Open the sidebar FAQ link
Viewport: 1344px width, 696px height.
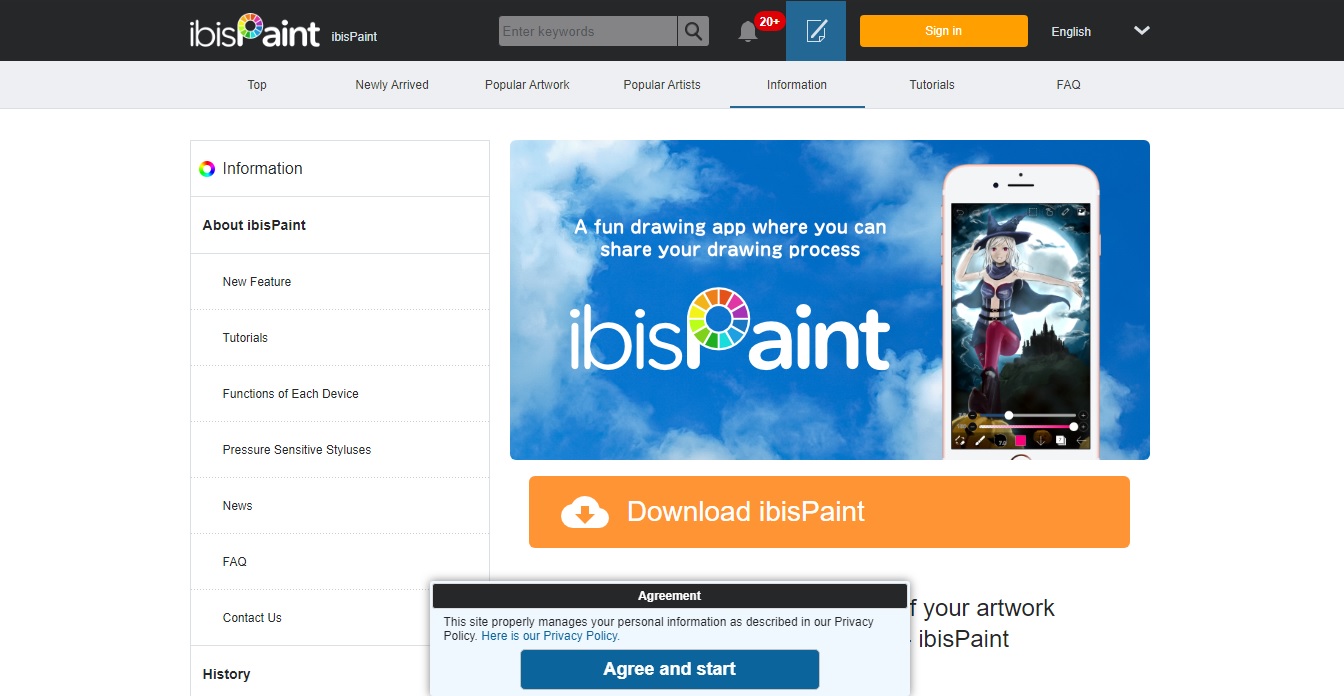[340, 562]
